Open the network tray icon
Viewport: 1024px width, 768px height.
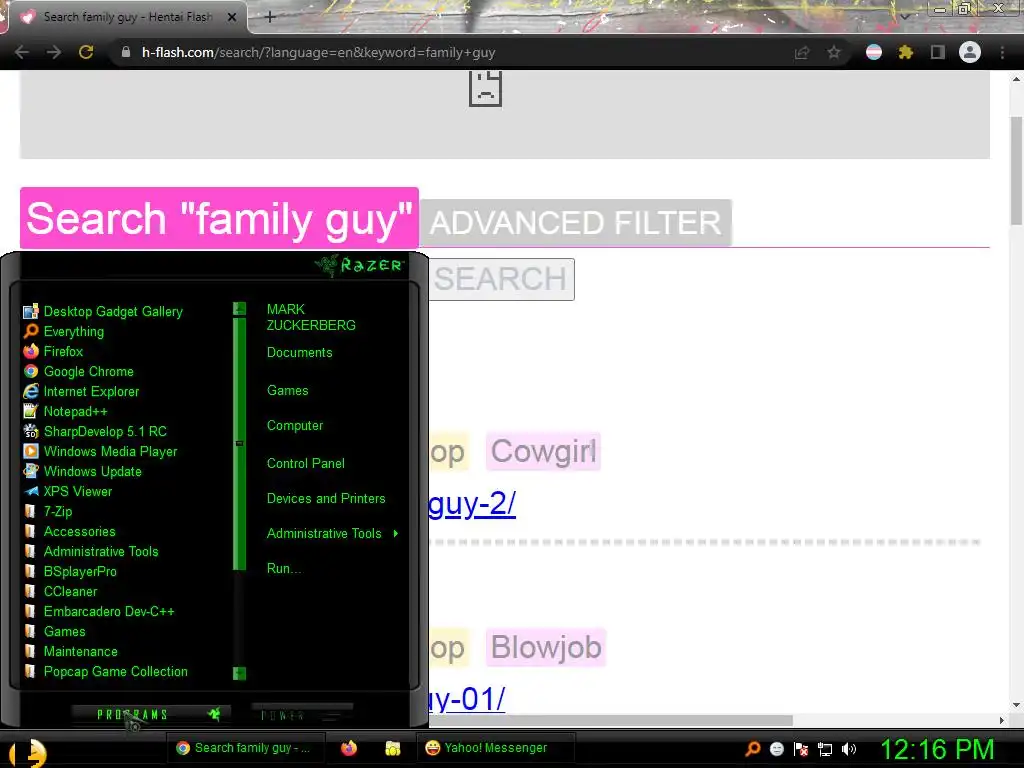pyautogui.click(x=825, y=749)
